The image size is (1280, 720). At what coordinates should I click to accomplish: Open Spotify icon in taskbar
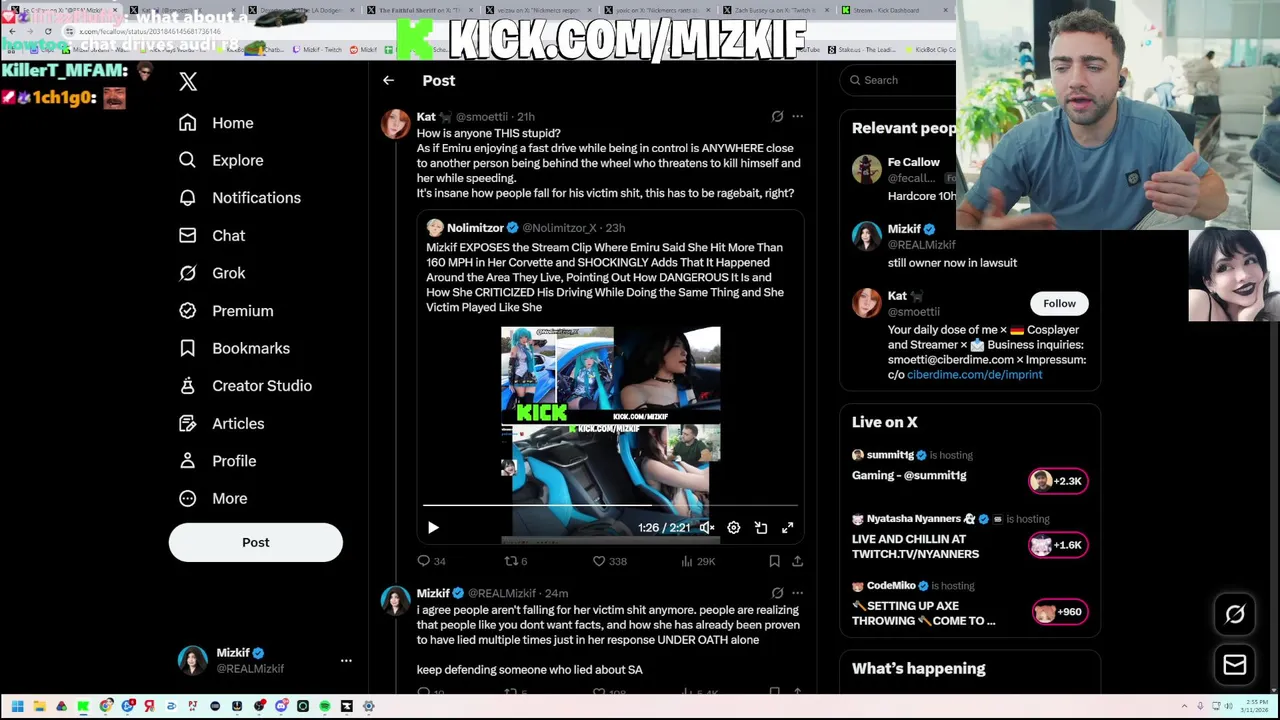point(325,706)
